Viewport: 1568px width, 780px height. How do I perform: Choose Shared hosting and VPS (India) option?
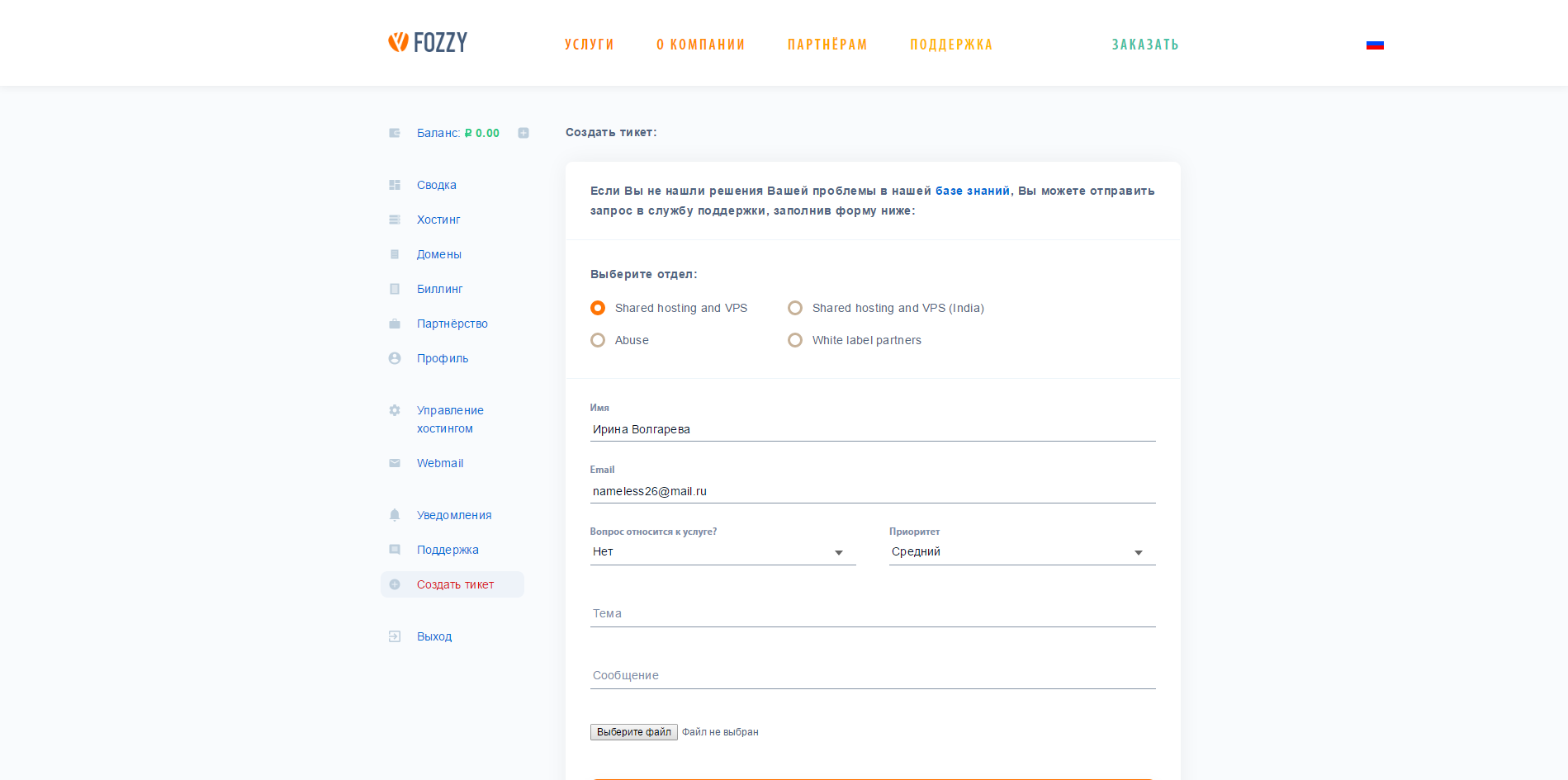[795, 308]
